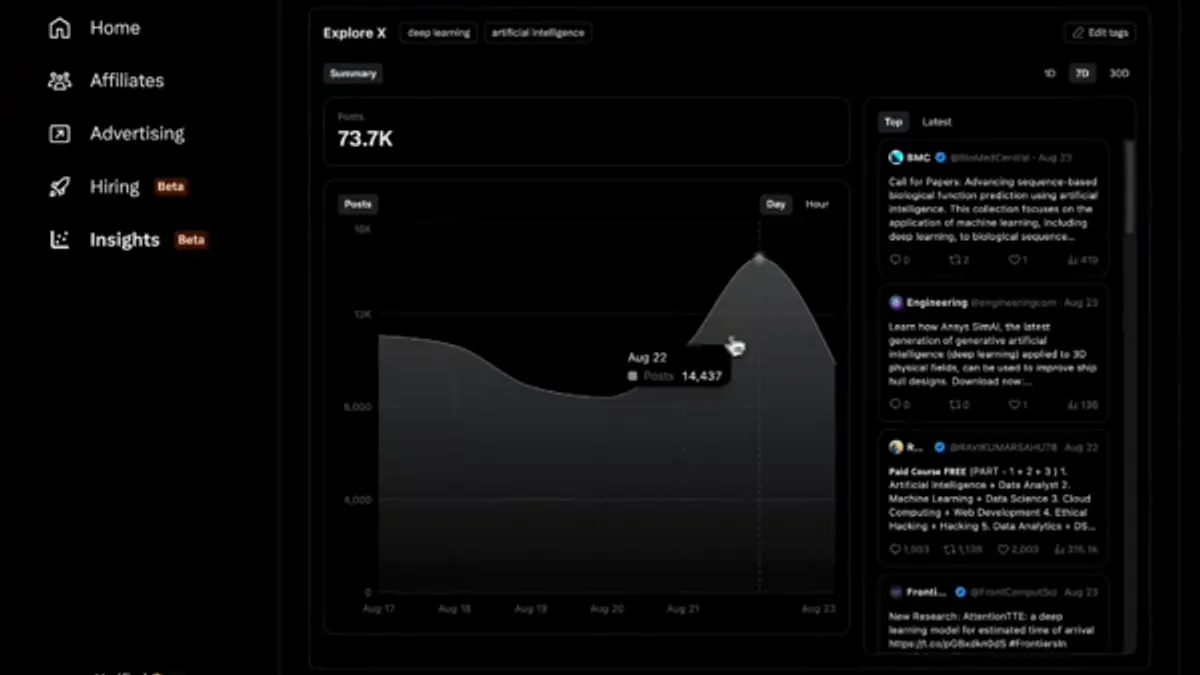
Task: Open the Engineering profile avatar
Action: tap(896, 303)
